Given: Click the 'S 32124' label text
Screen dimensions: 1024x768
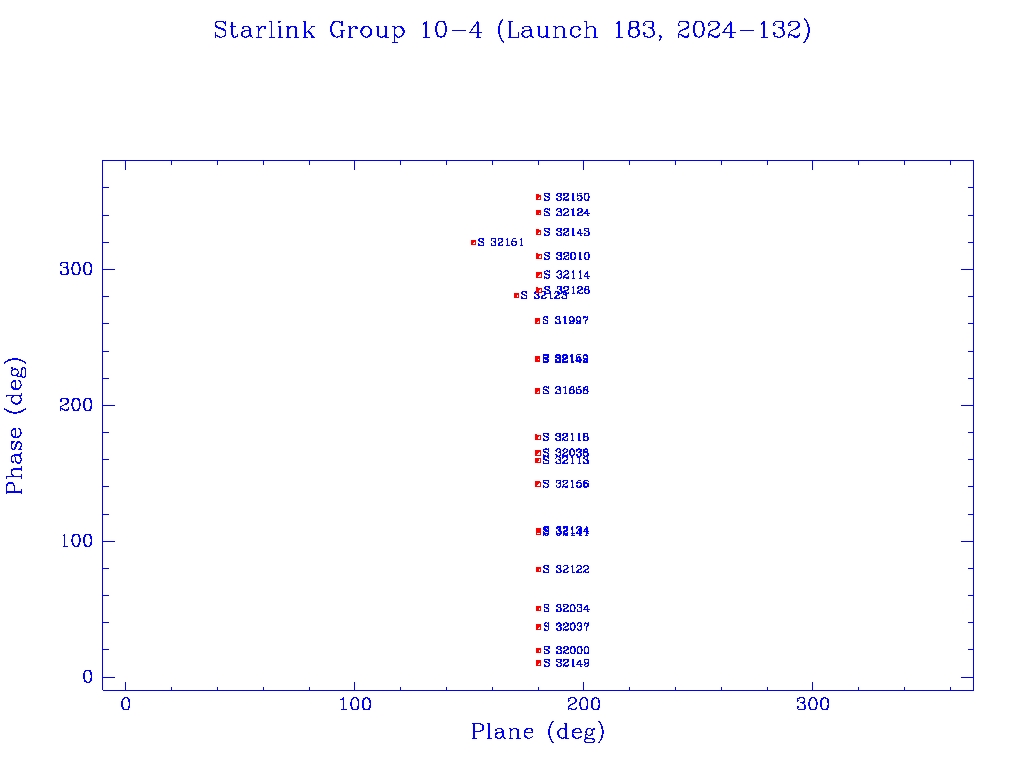Looking at the screenshot, I should 566,212.
